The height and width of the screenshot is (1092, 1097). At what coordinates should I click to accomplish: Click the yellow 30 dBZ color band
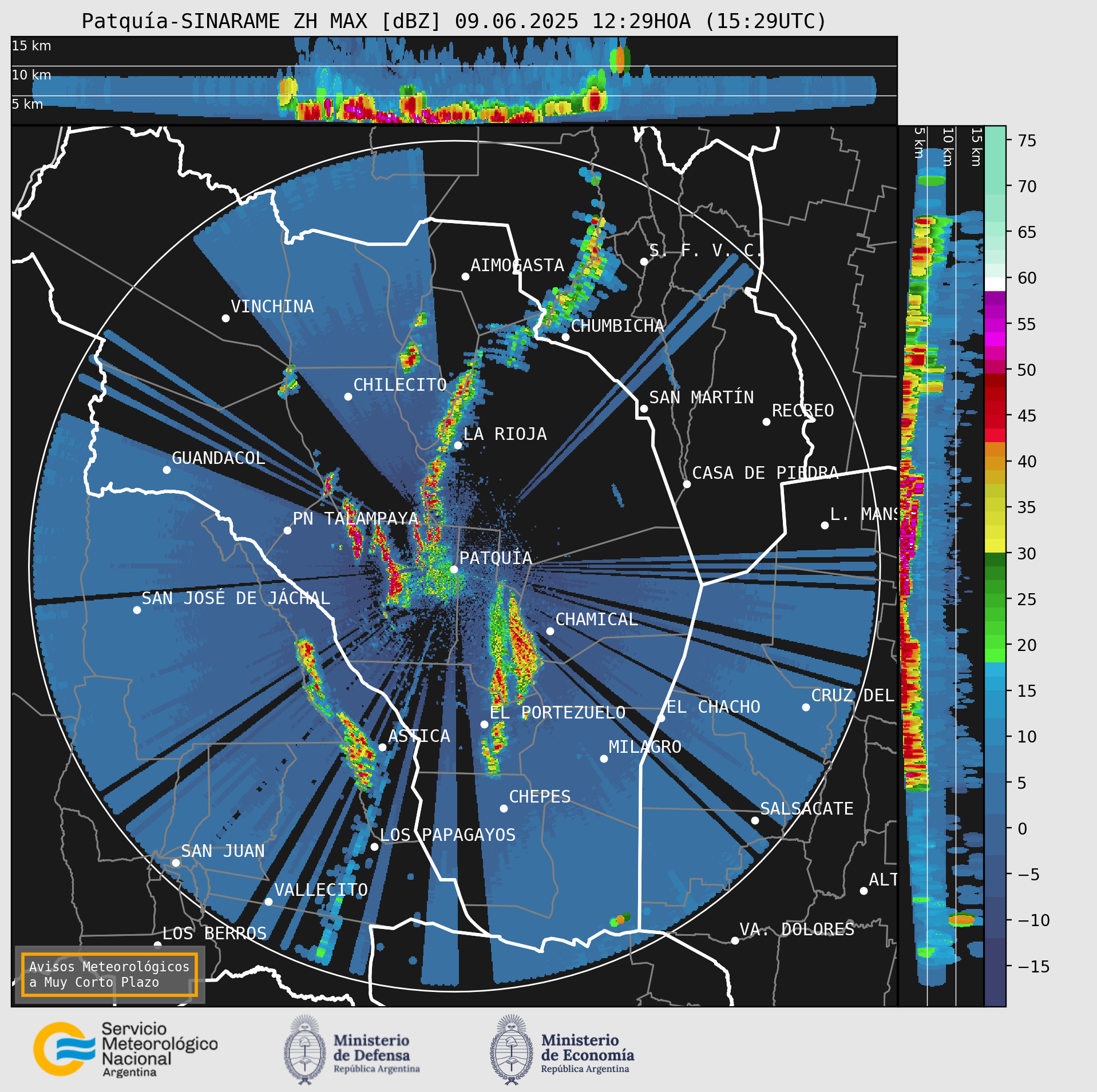coord(995,546)
